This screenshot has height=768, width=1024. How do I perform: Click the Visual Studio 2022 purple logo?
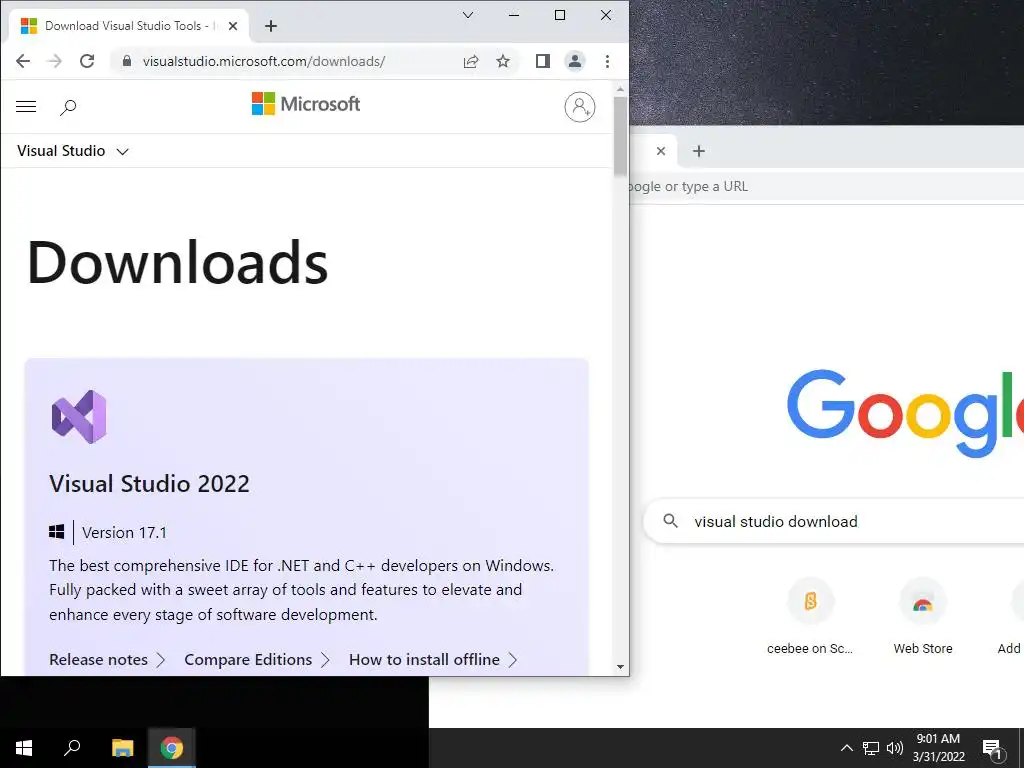click(x=79, y=417)
